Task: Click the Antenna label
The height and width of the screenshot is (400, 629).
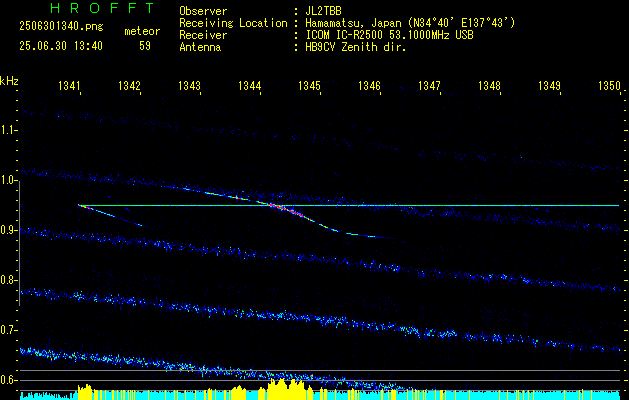Action: tap(200, 47)
